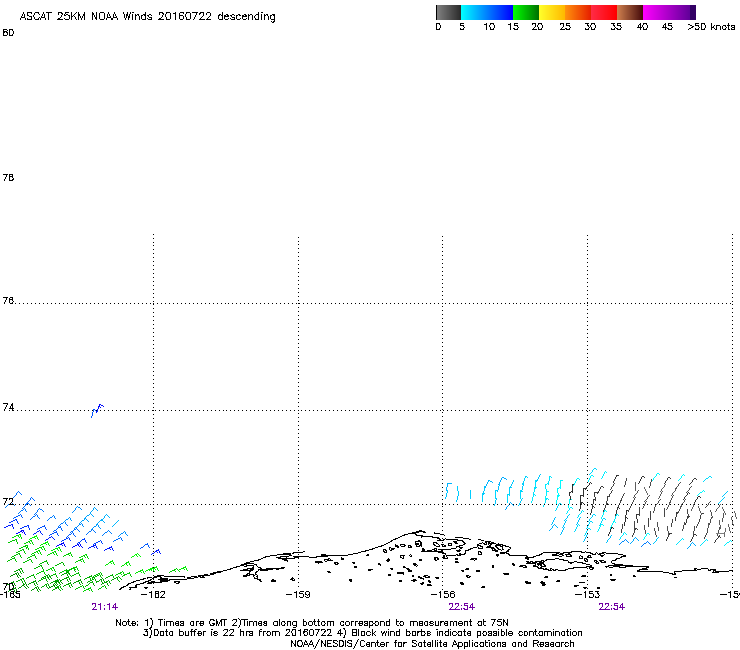This screenshot has height=650, width=740.
Task: Click the longitude label -159
Action: (x=298, y=594)
